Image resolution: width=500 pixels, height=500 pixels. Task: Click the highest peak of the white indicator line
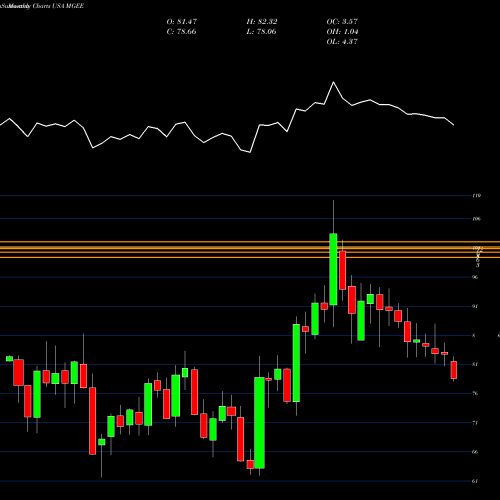[x=333, y=82]
